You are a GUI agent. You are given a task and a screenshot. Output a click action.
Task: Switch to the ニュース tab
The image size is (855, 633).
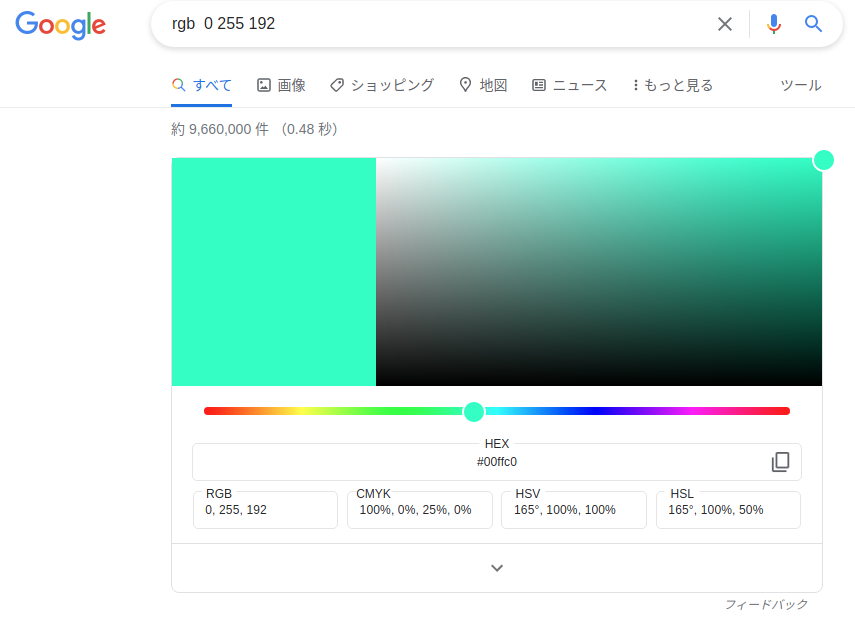(x=570, y=85)
